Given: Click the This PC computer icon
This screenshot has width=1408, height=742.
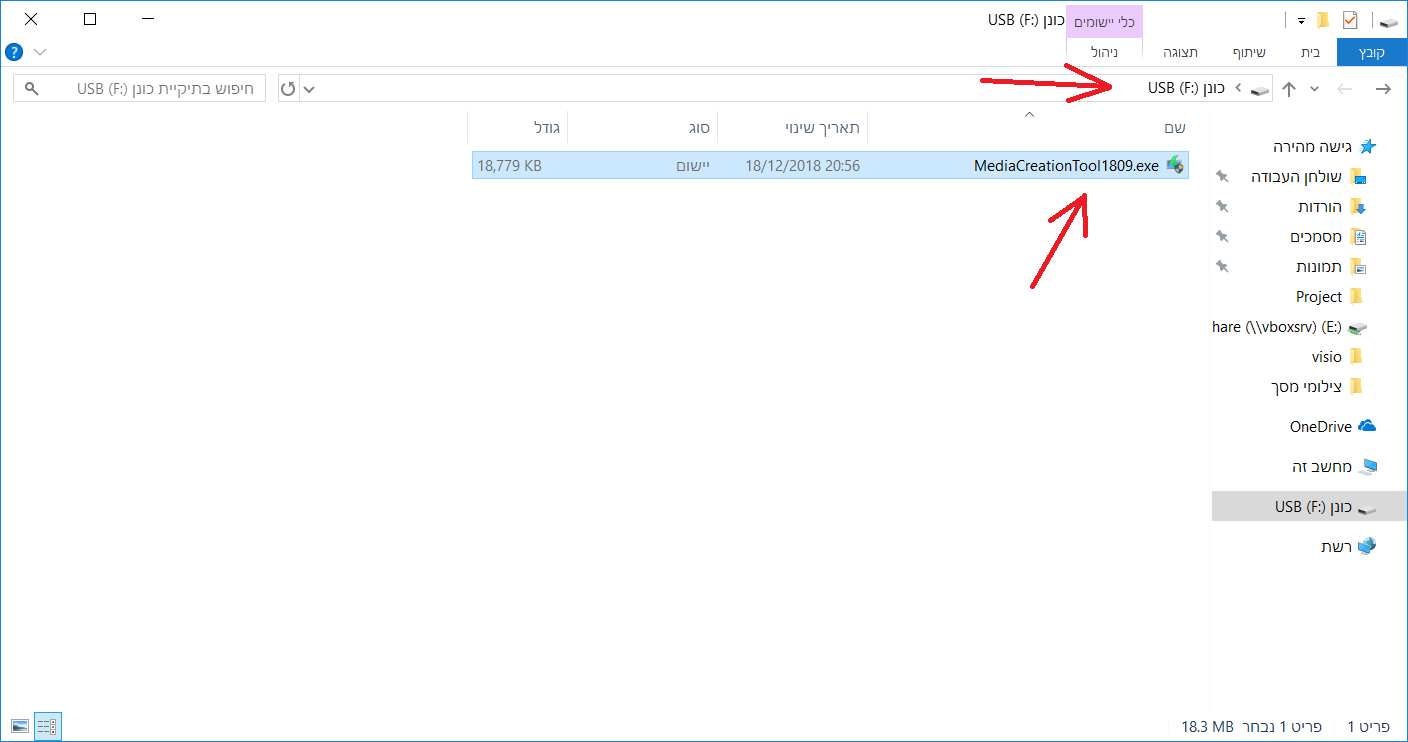Looking at the screenshot, I should click(1367, 467).
